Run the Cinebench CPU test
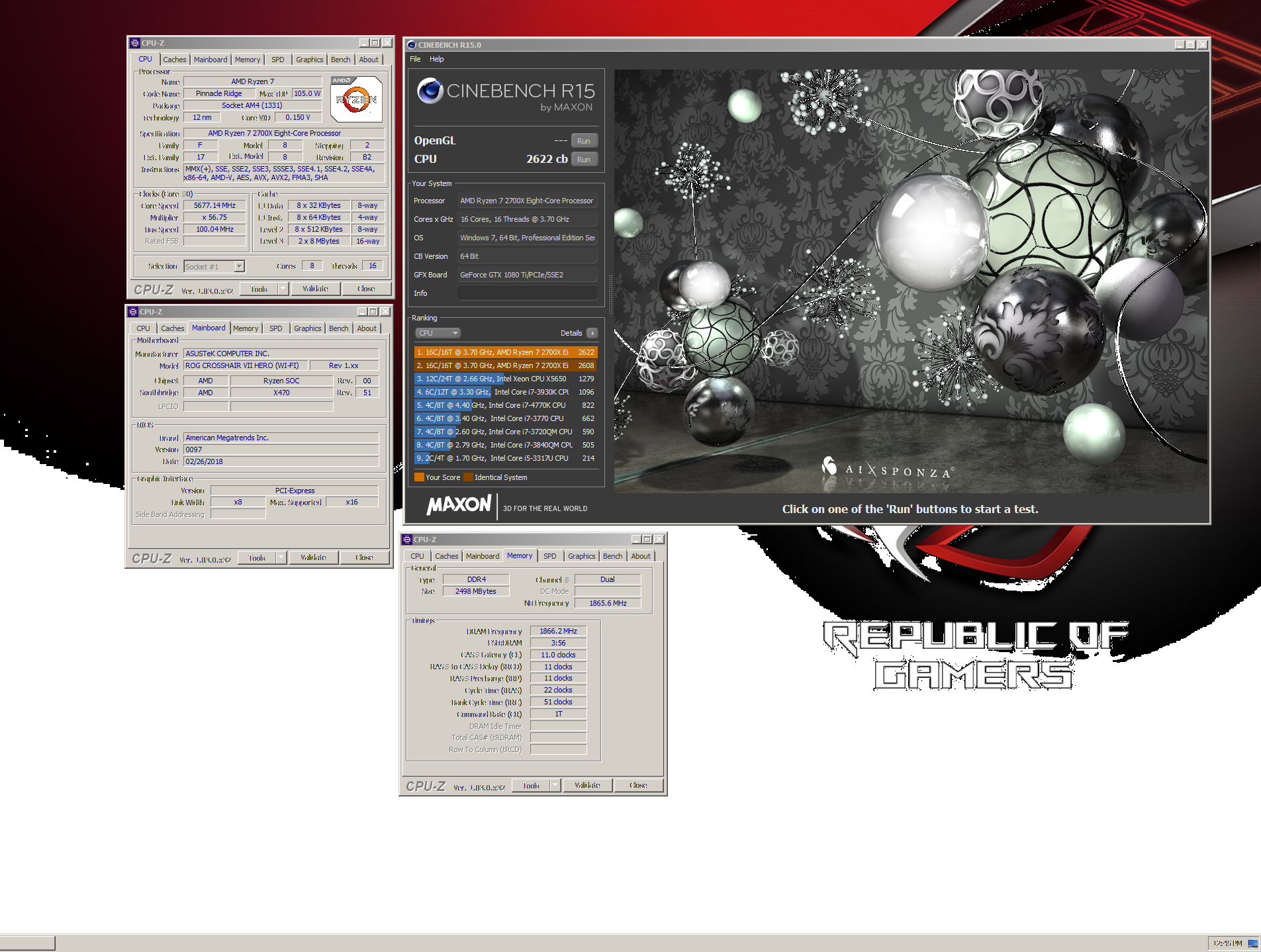1261x952 pixels. (x=583, y=160)
